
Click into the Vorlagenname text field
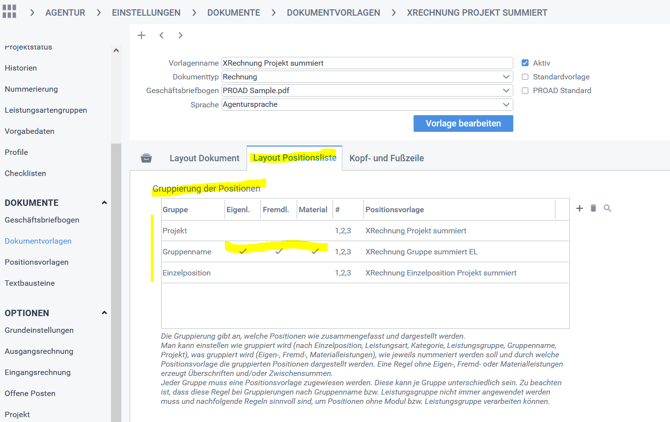[x=366, y=63]
